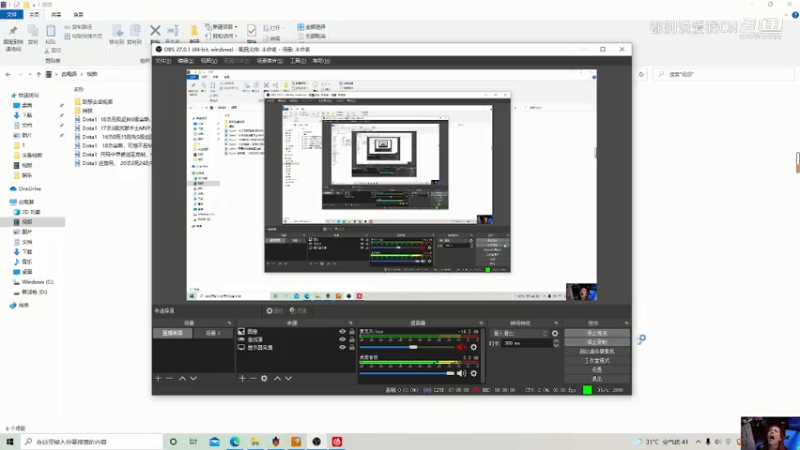The height and width of the screenshot is (450, 800).
Task: Remove selected scene with minus icon
Action: point(169,378)
